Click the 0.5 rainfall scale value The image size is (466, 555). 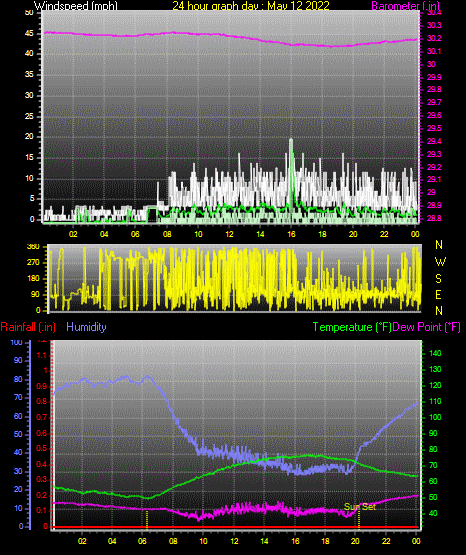42,448
